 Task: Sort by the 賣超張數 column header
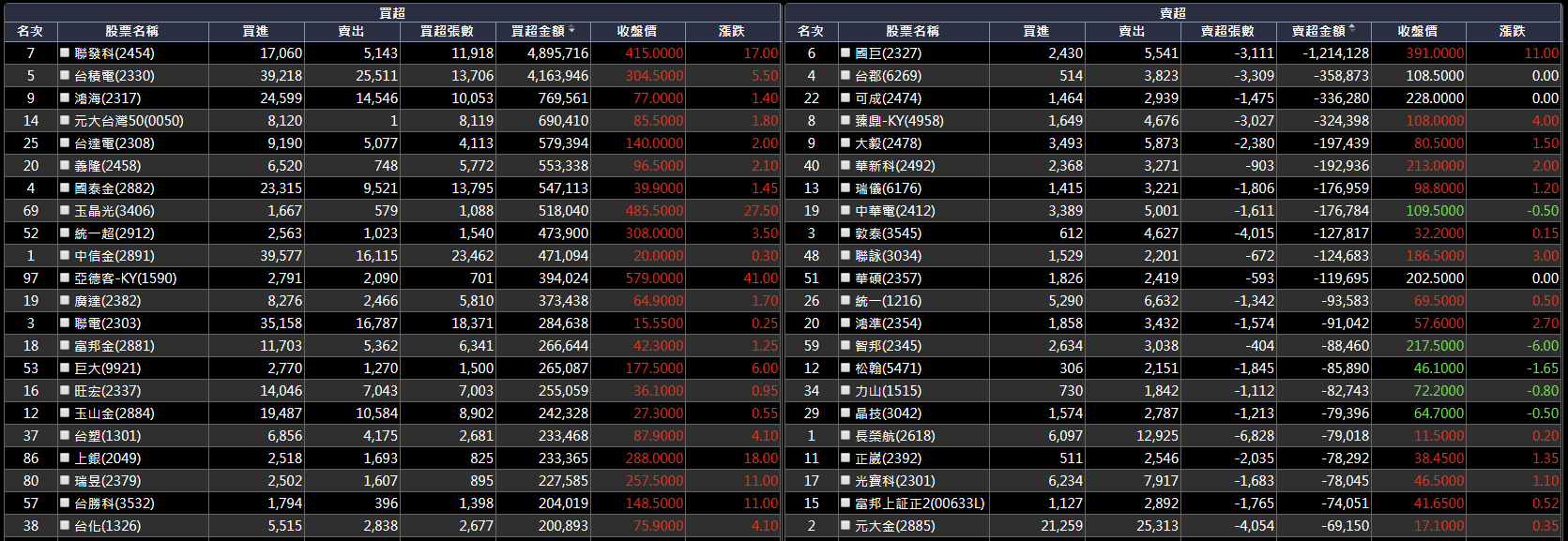coord(1227,32)
